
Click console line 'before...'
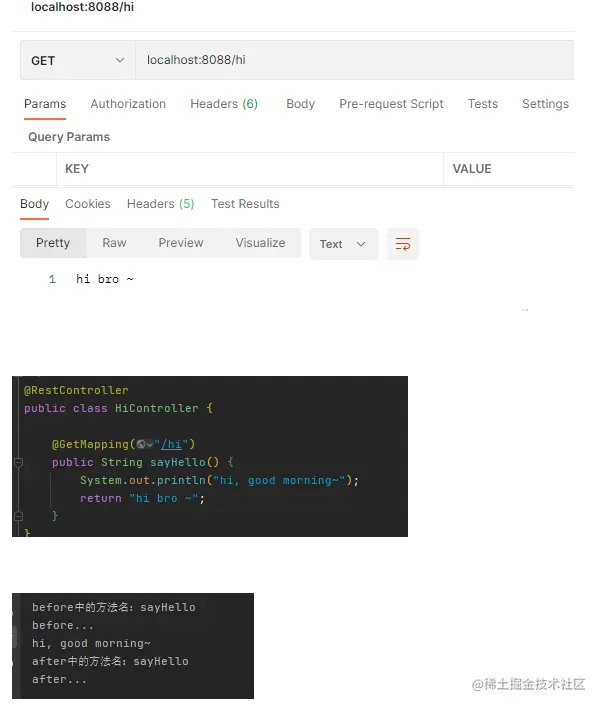click(x=62, y=625)
